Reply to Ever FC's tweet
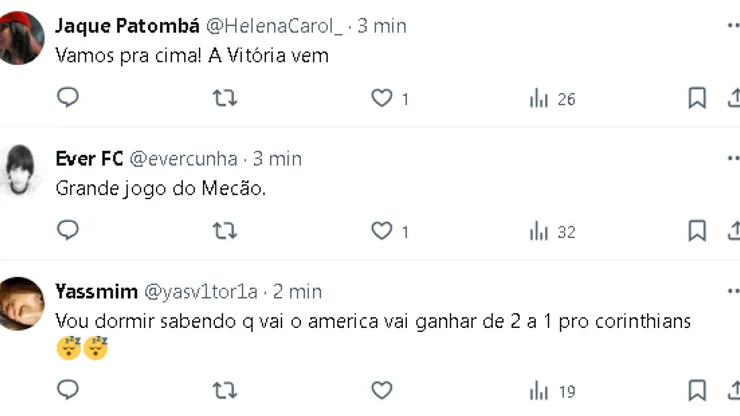The width and height of the screenshot is (740, 416). 68,231
